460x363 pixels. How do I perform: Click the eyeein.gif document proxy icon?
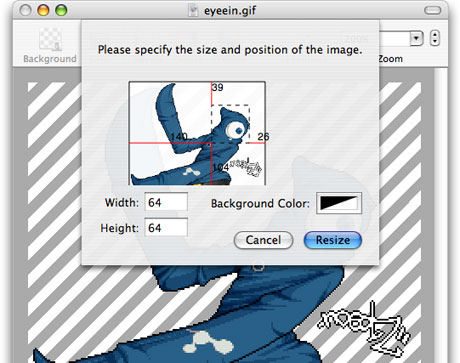(x=193, y=10)
